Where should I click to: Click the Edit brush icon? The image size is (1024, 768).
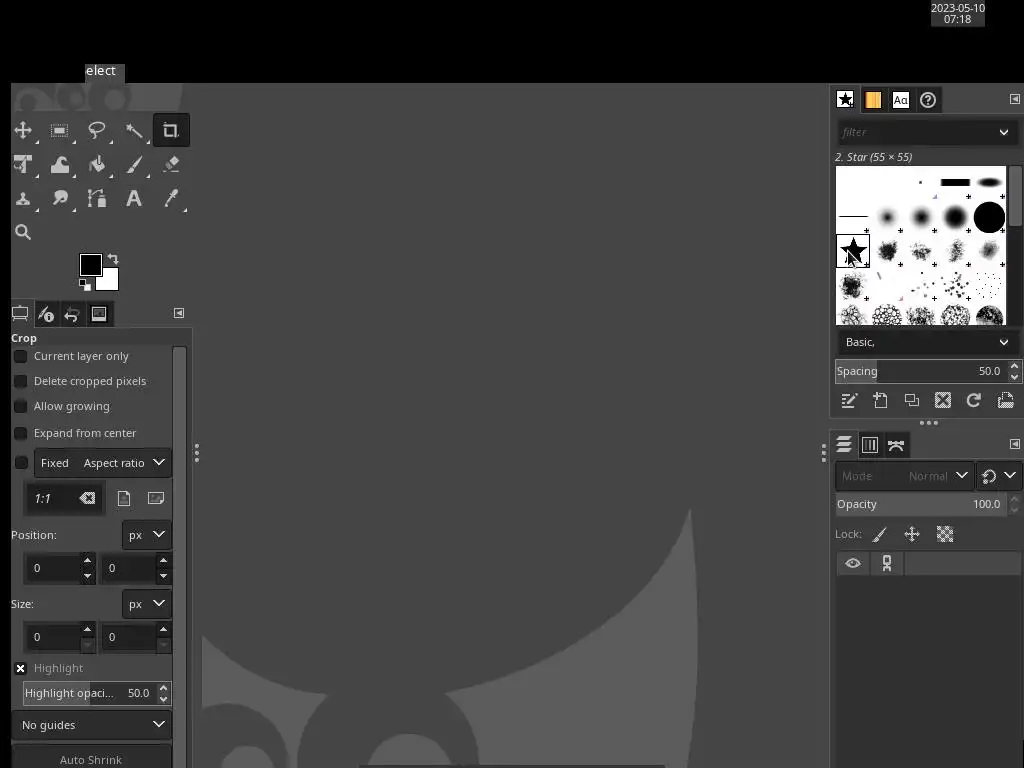849,400
